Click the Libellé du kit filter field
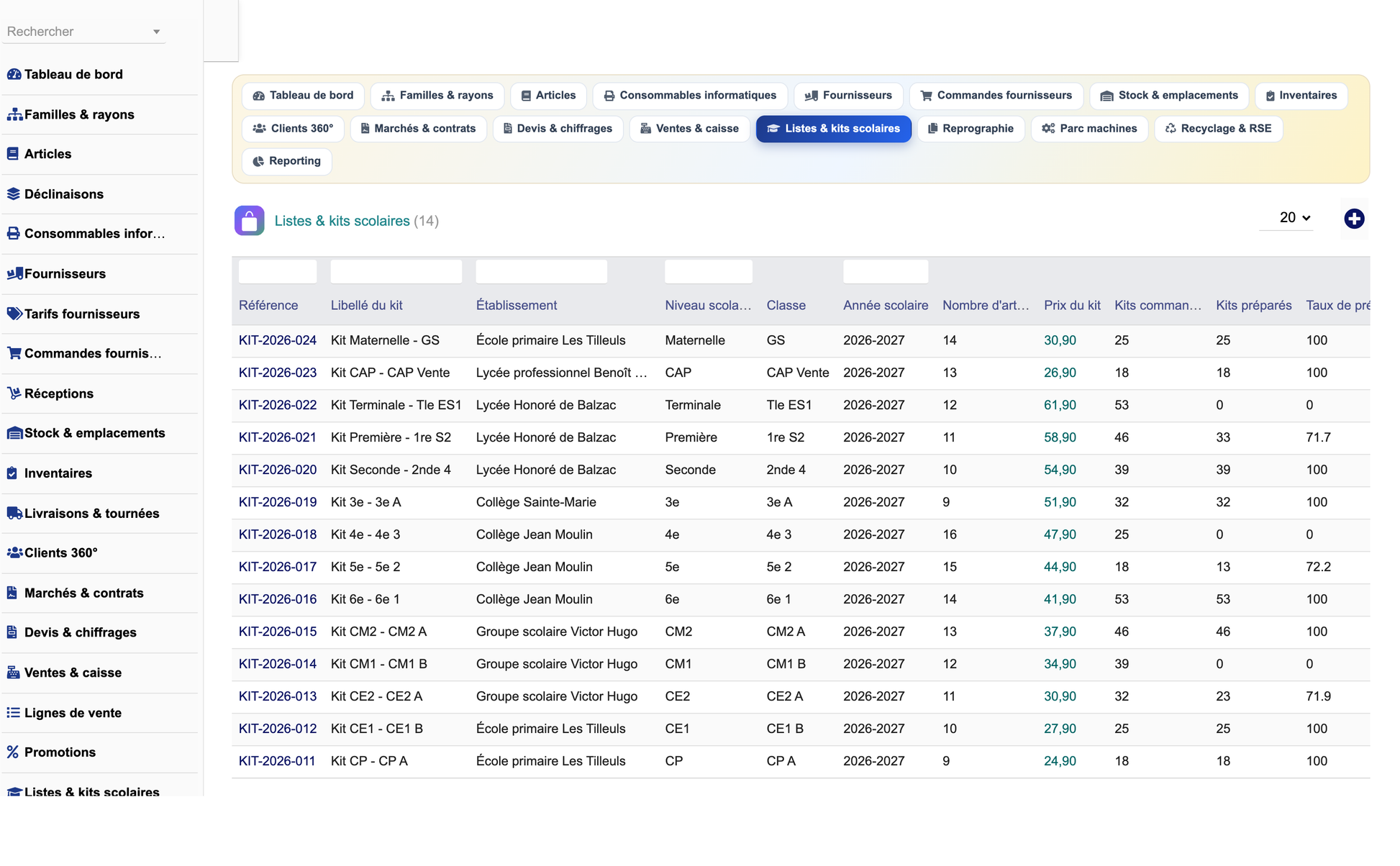Viewport: 1400px width, 866px height. tap(396, 272)
